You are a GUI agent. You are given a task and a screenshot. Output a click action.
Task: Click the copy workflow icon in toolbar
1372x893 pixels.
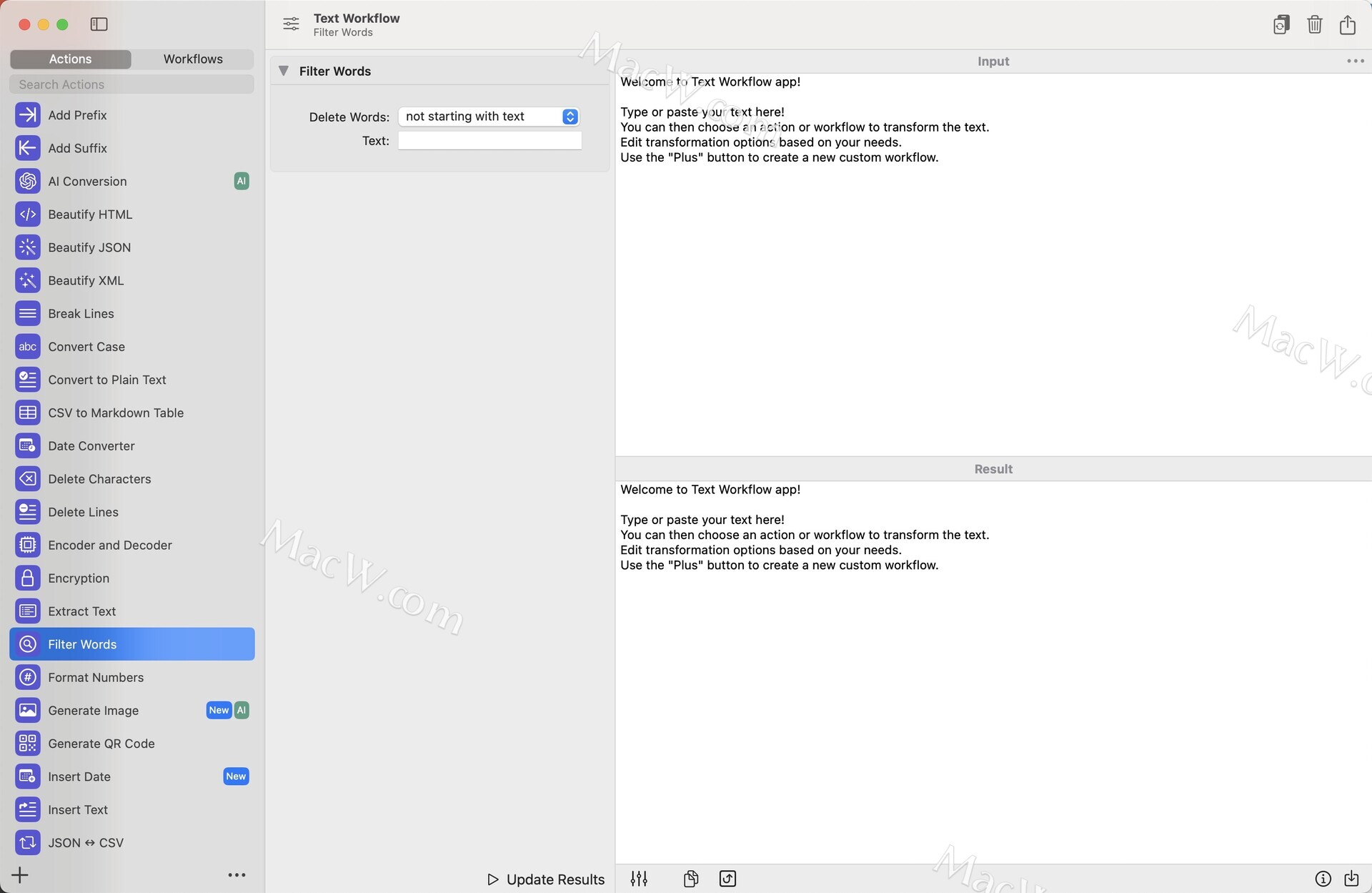(x=1281, y=24)
